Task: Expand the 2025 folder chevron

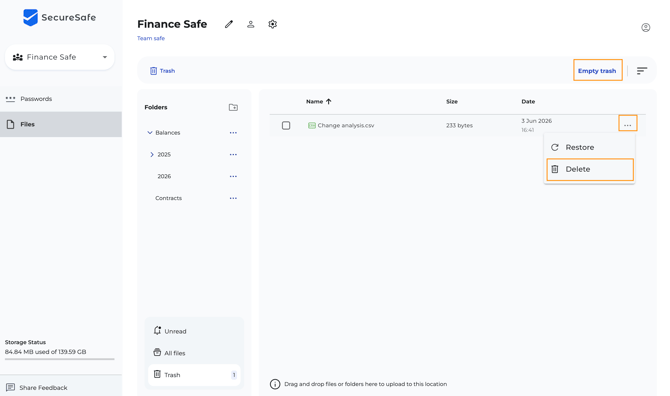Action: click(x=152, y=155)
